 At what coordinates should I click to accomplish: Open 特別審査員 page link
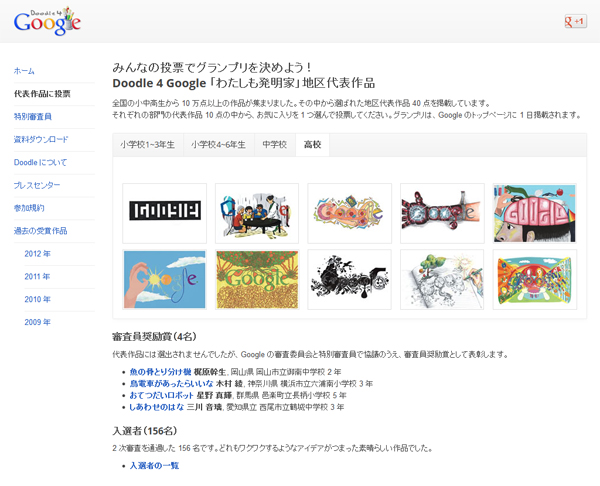click(33, 116)
